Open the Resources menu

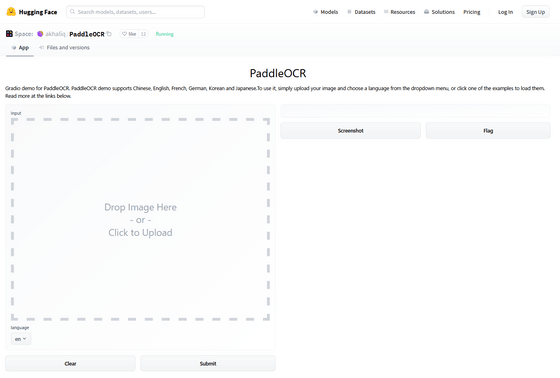(399, 12)
